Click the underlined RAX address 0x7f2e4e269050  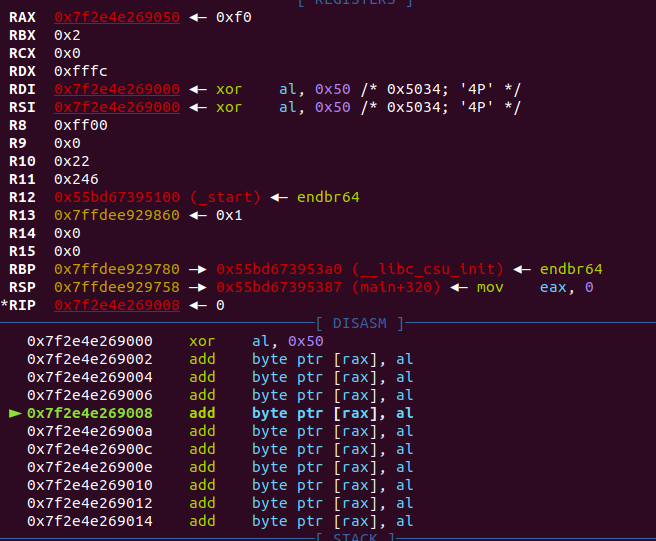pyautogui.click(x=117, y=17)
